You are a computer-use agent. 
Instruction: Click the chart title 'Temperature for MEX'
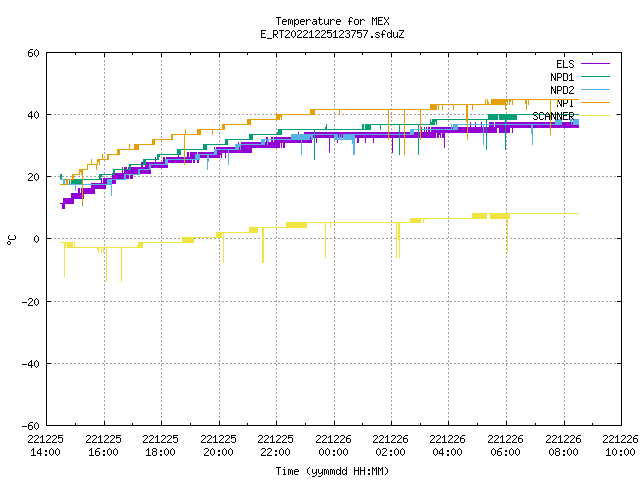pos(332,21)
